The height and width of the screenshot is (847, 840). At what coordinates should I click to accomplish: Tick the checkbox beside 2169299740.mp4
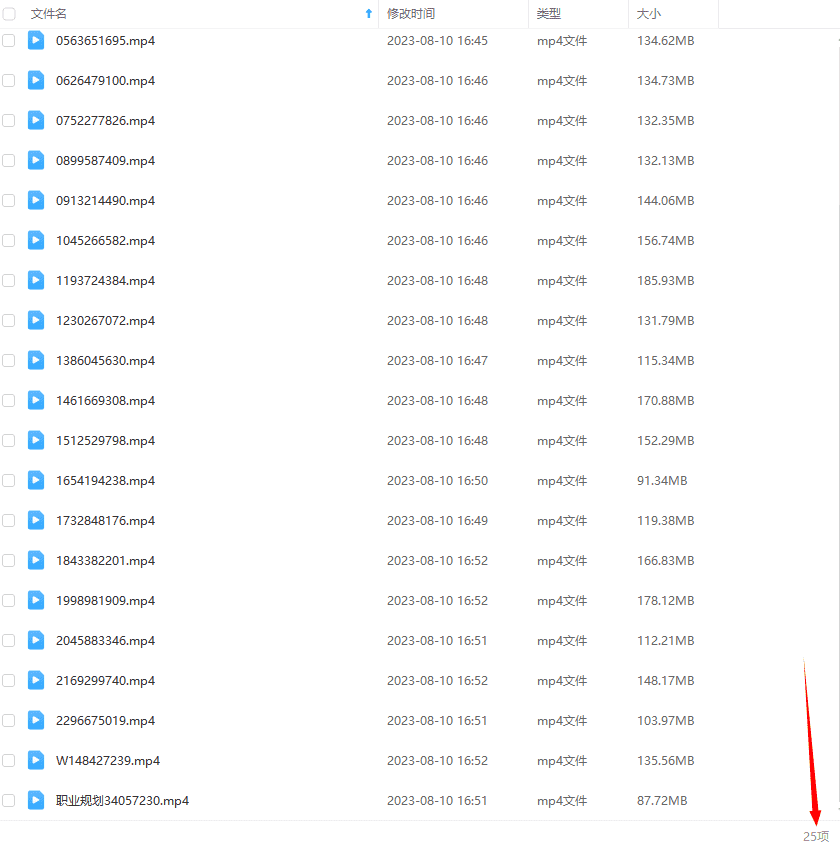tap(9, 680)
